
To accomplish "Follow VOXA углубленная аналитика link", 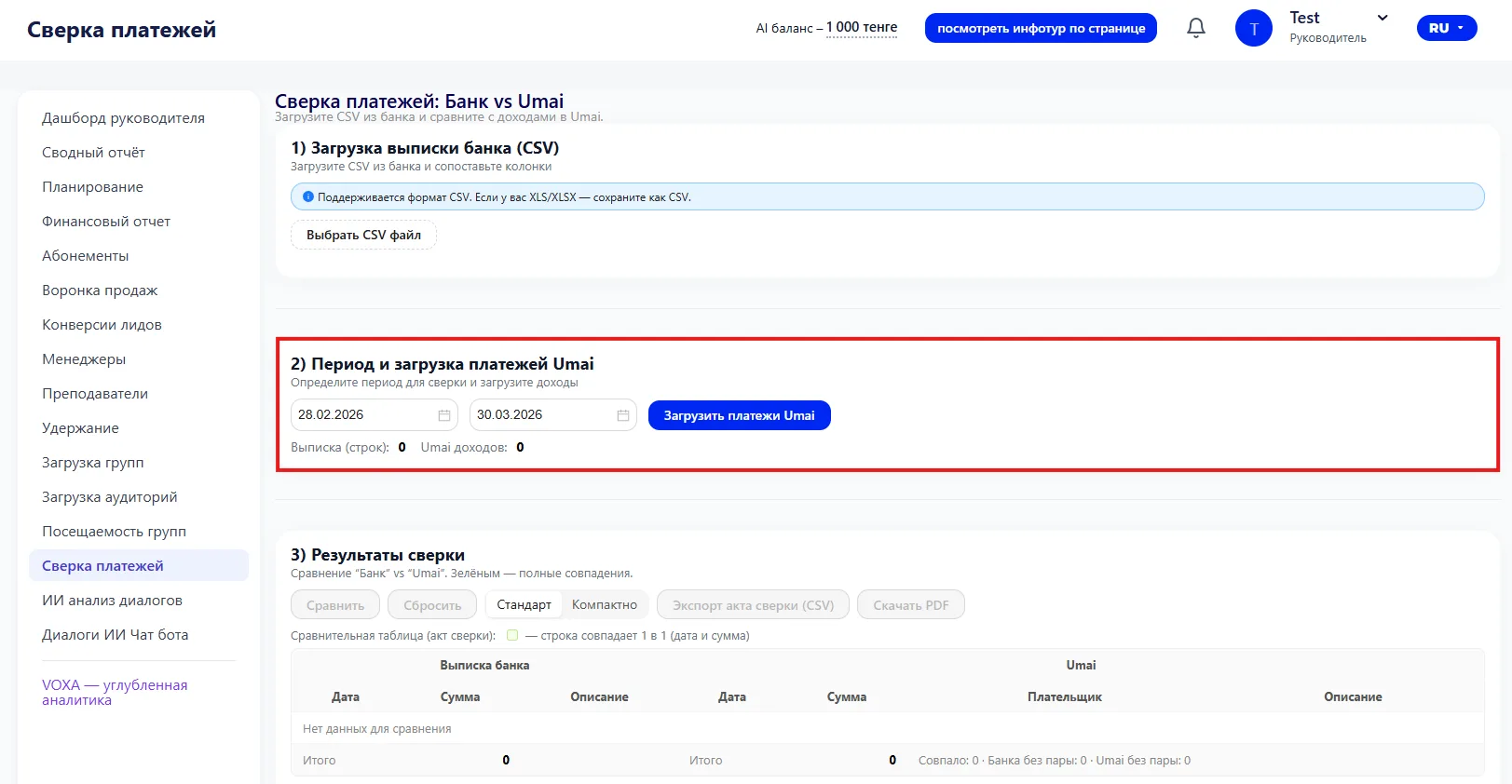I will [x=115, y=693].
